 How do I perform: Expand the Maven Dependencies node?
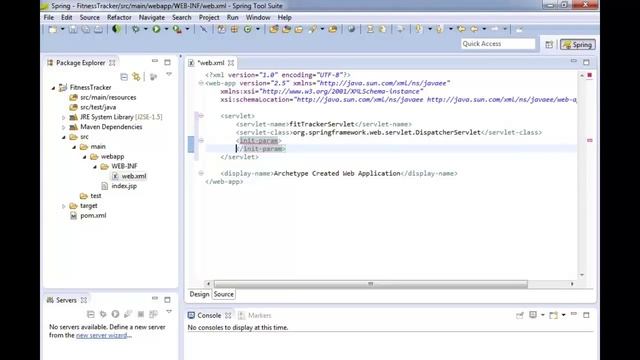[x=64, y=127]
